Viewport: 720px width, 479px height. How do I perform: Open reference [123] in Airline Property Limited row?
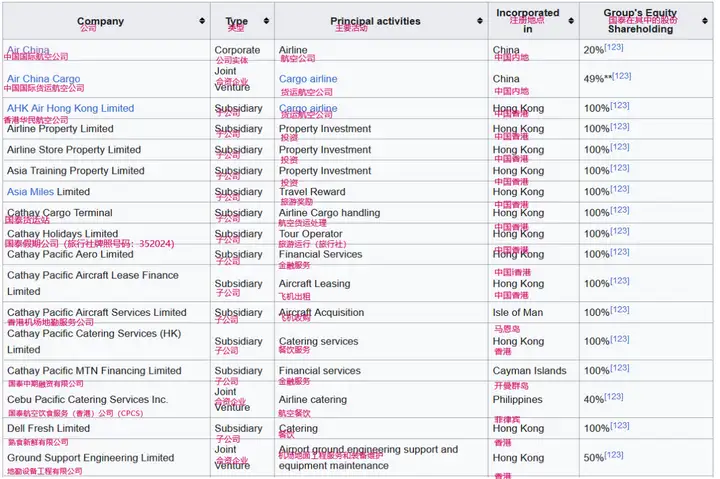coord(620,126)
